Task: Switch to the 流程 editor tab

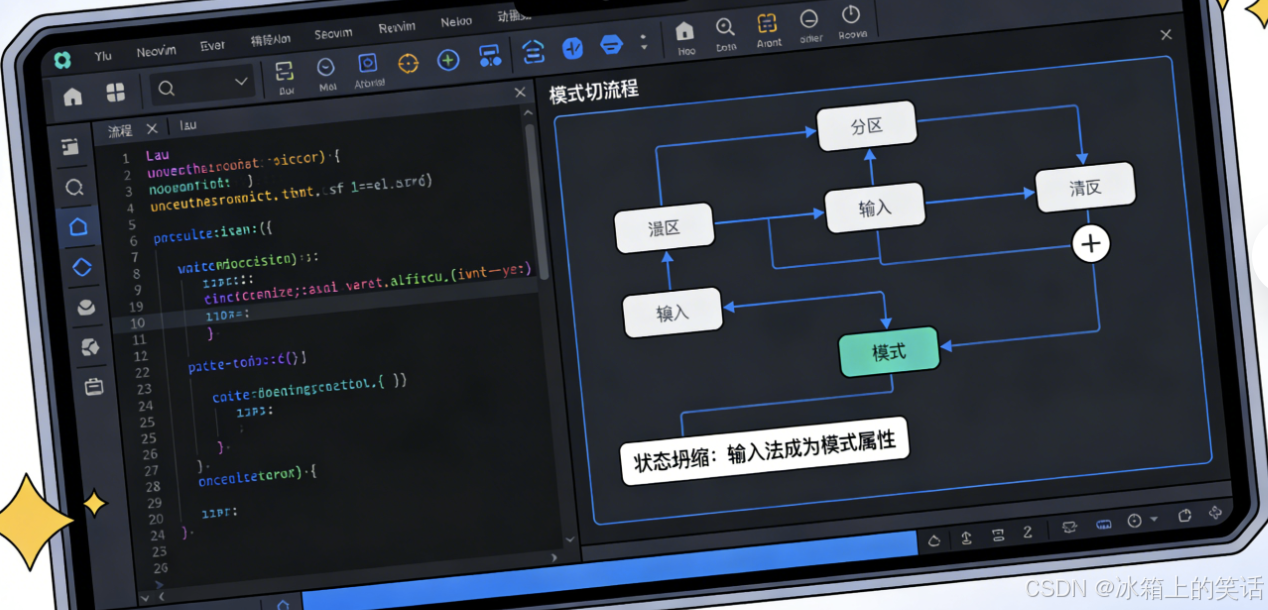Action: point(120,130)
